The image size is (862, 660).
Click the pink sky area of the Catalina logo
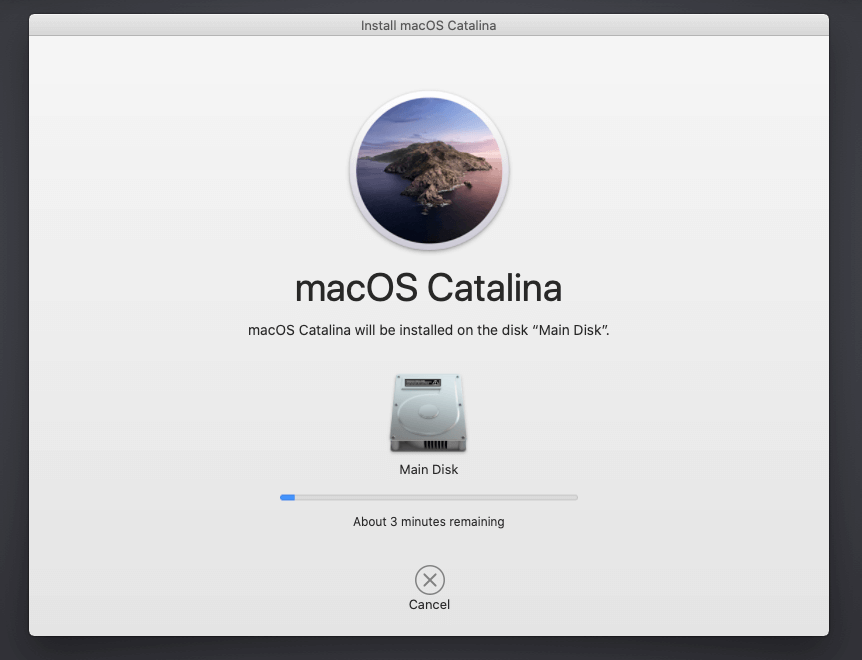coord(472,150)
